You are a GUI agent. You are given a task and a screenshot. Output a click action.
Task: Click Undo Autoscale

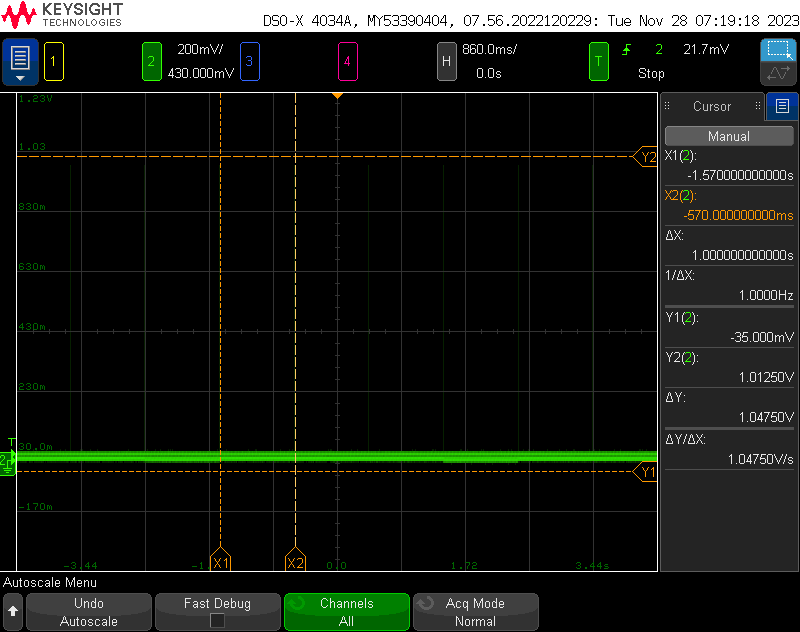point(89,612)
